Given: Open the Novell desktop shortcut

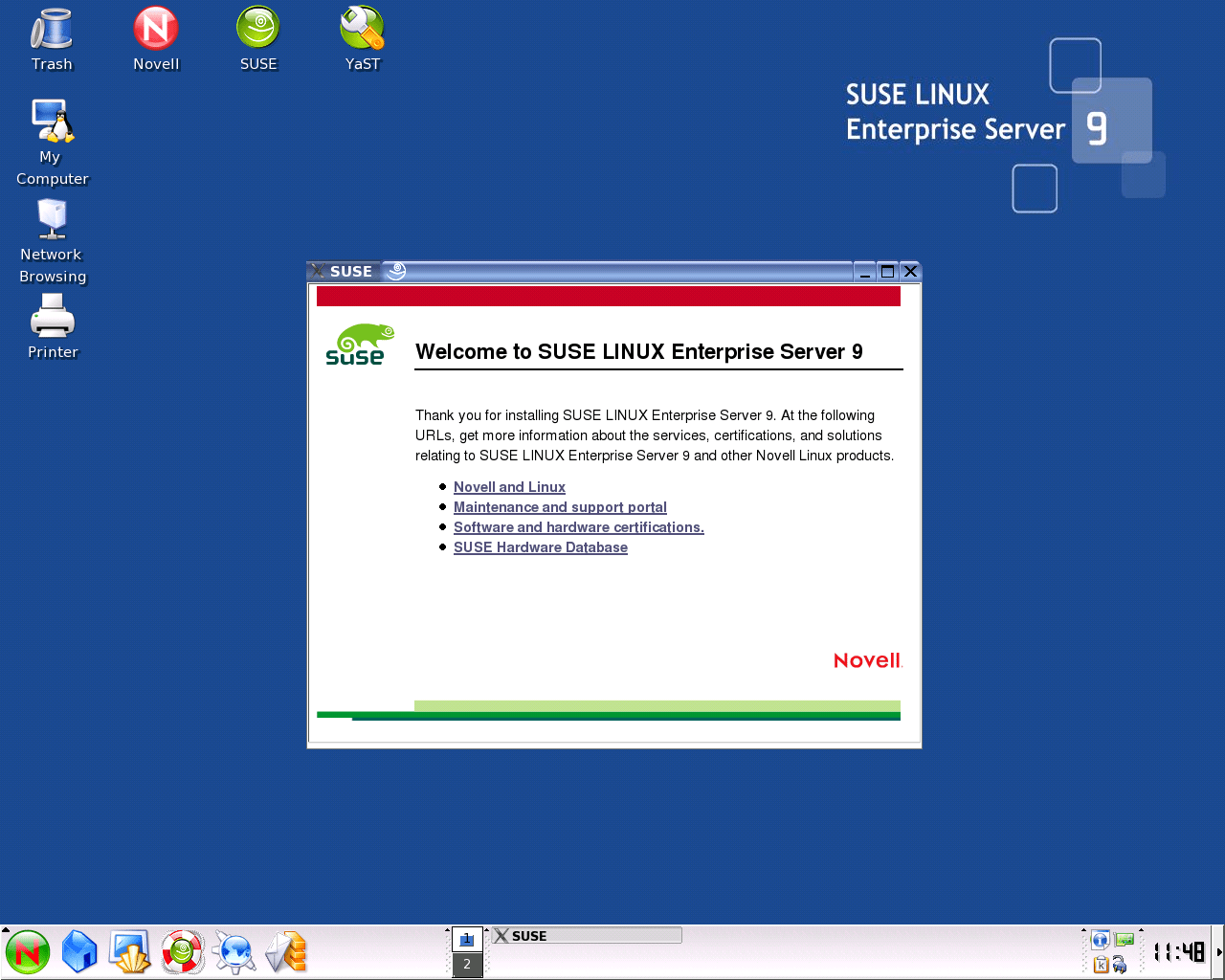Looking at the screenshot, I should pyautogui.click(x=156, y=39).
